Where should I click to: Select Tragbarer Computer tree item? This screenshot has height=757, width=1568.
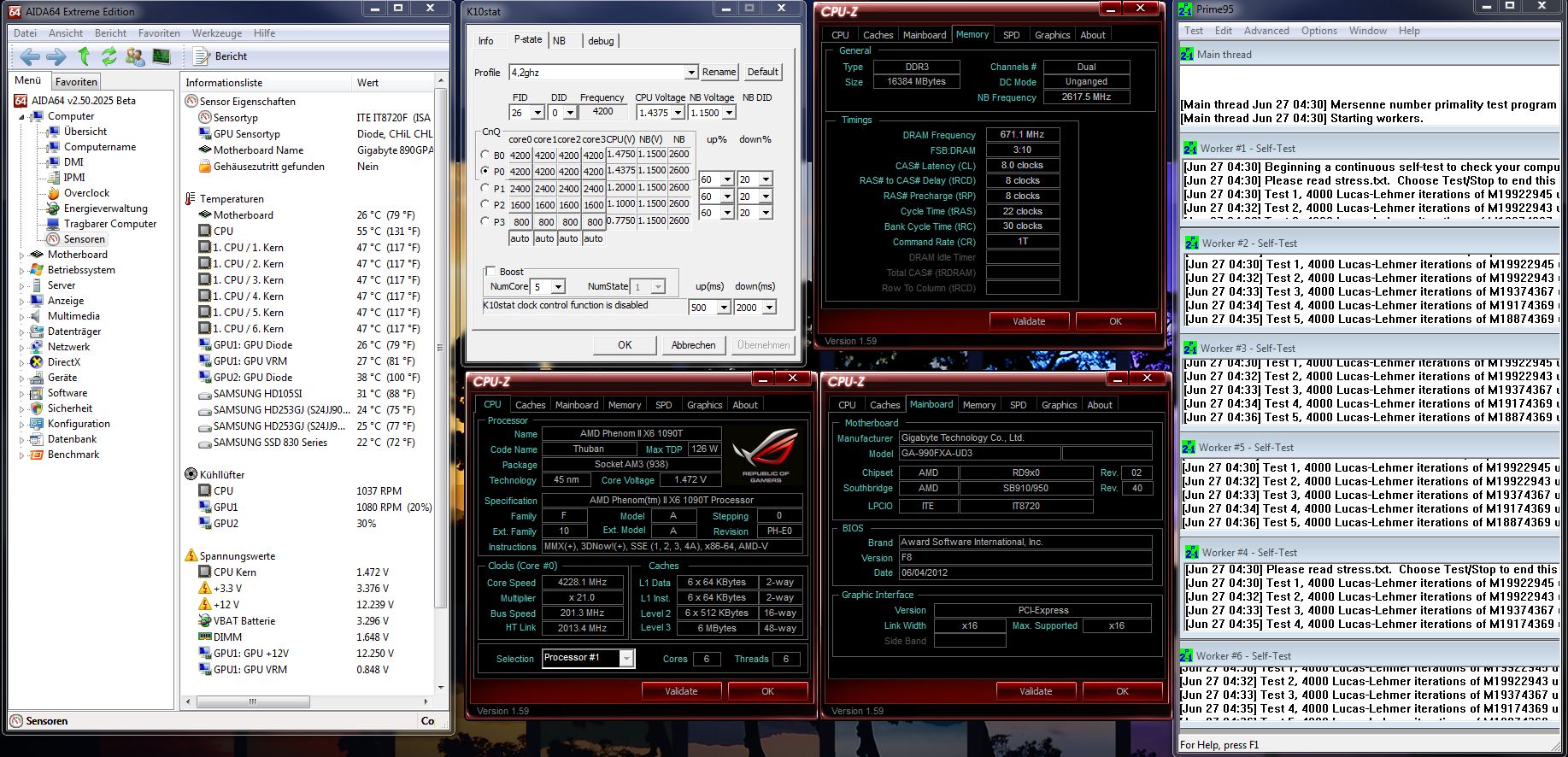(110, 224)
